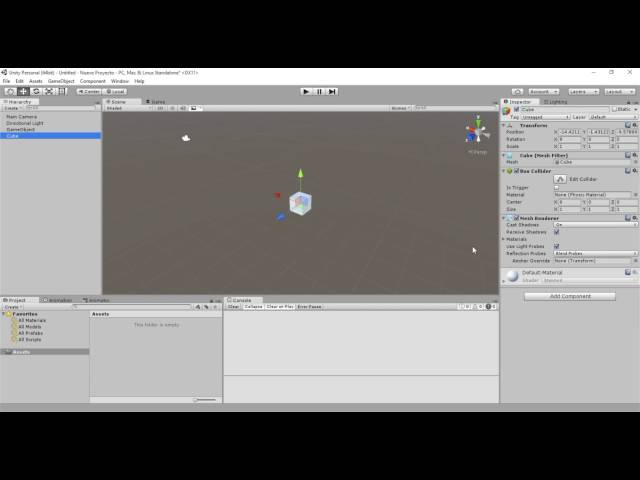Open Box Collider help book icon
The height and width of the screenshot is (480, 640).
pos(628,171)
